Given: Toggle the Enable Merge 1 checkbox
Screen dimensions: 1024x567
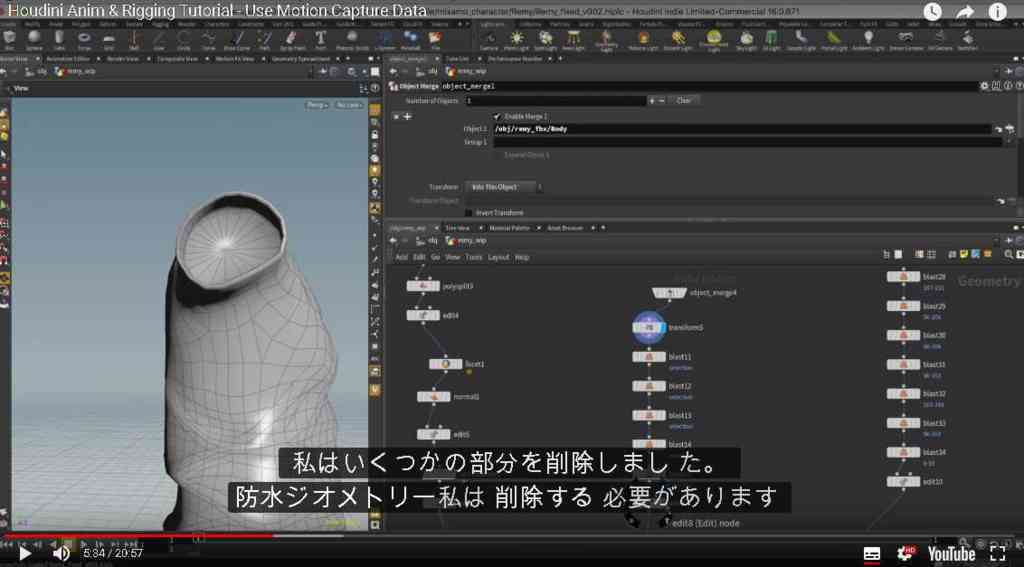Looking at the screenshot, I should (497, 116).
